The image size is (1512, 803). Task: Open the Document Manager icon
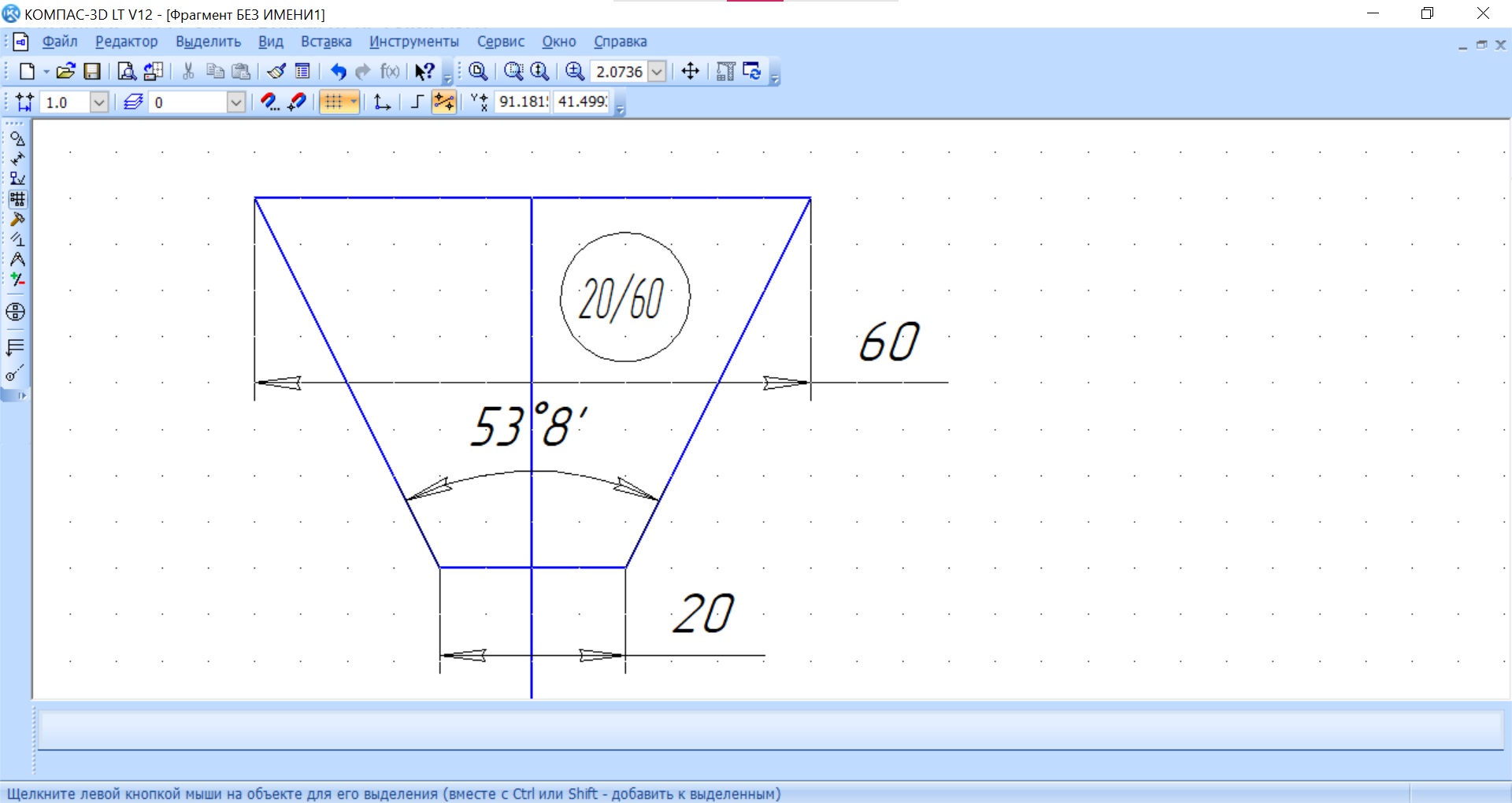(154, 72)
